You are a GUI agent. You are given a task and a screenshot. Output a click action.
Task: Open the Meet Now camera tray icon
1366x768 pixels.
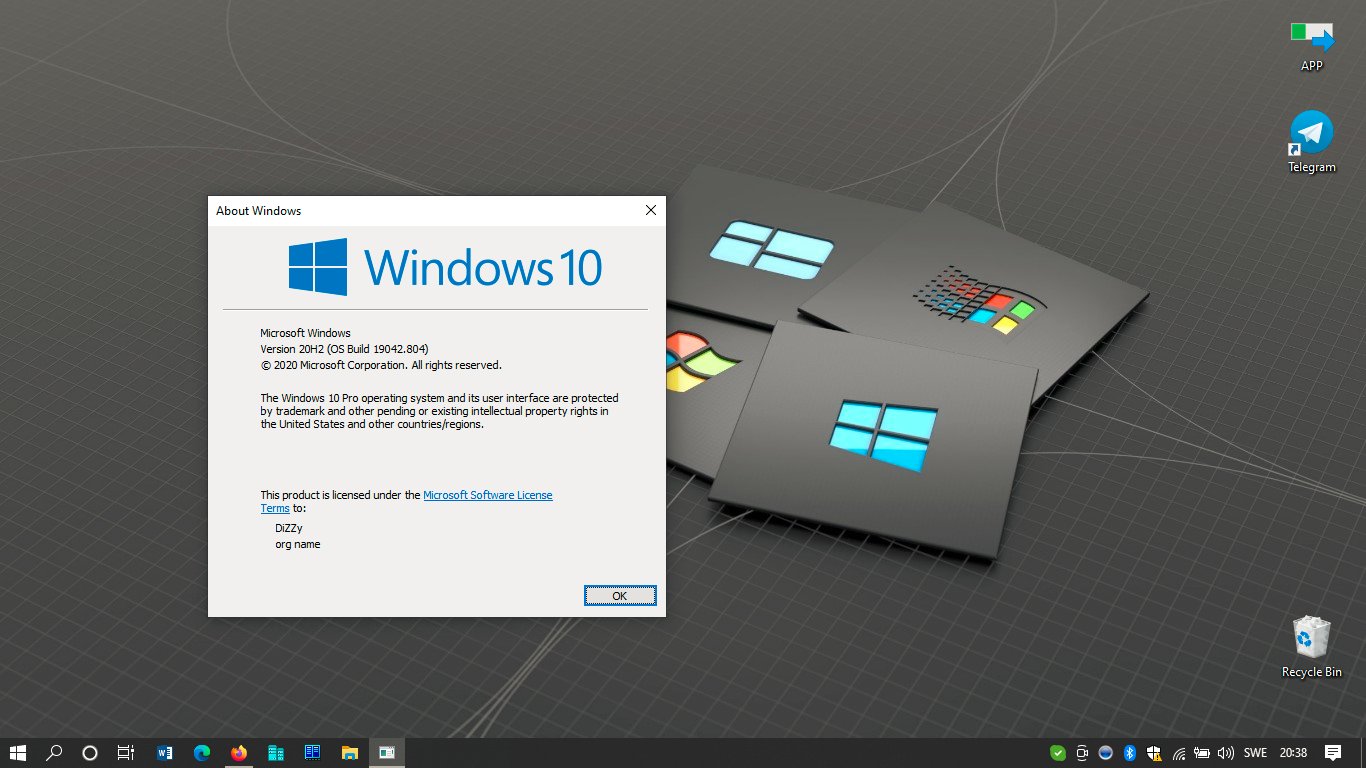1082,753
